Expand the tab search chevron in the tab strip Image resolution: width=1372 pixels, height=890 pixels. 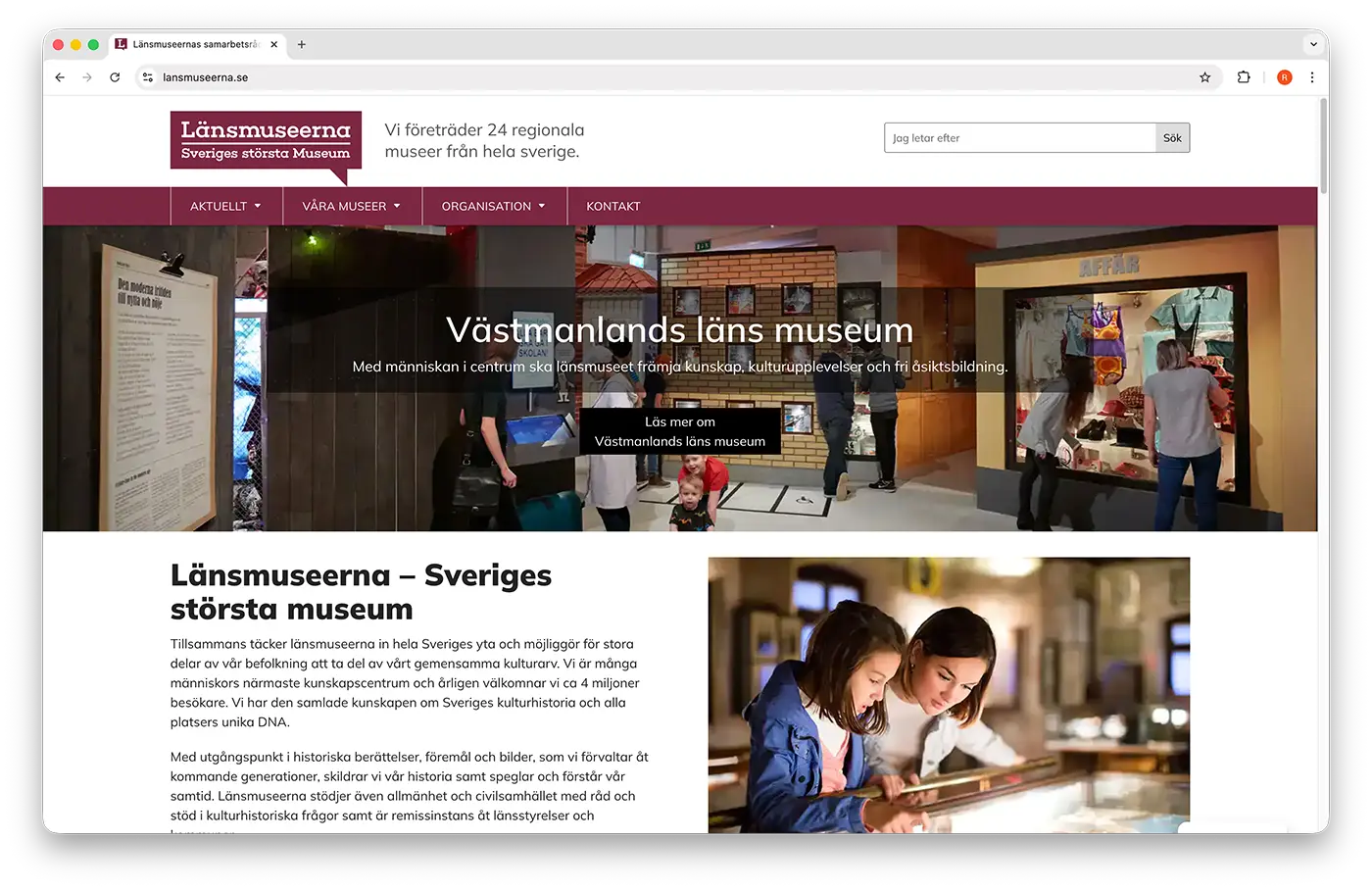tap(1313, 44)
